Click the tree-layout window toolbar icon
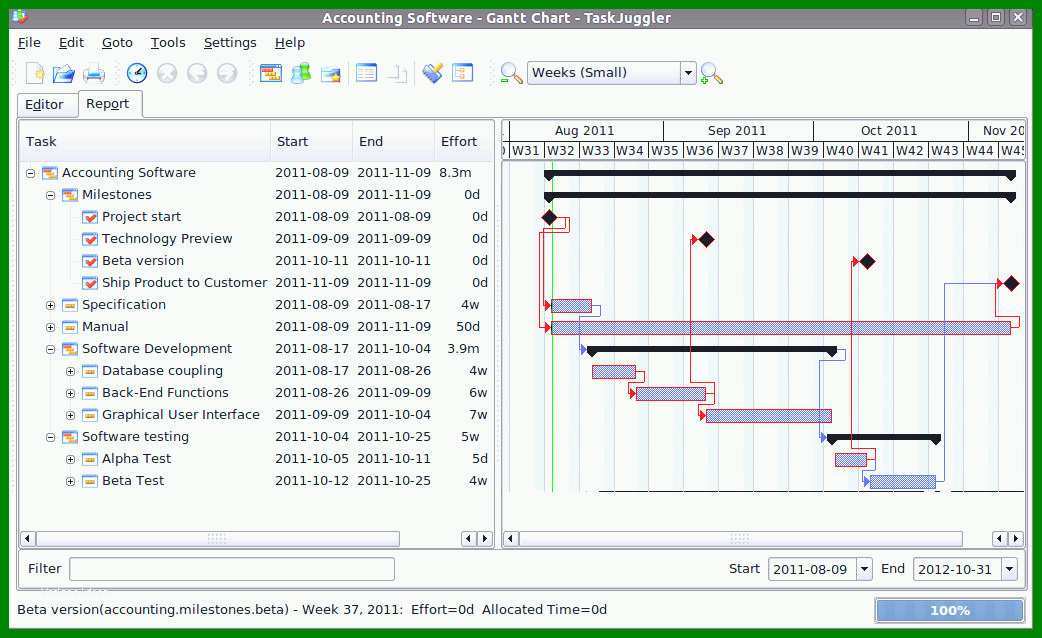The width and height of the screenshot is (1042, 638). coord(463,73)
